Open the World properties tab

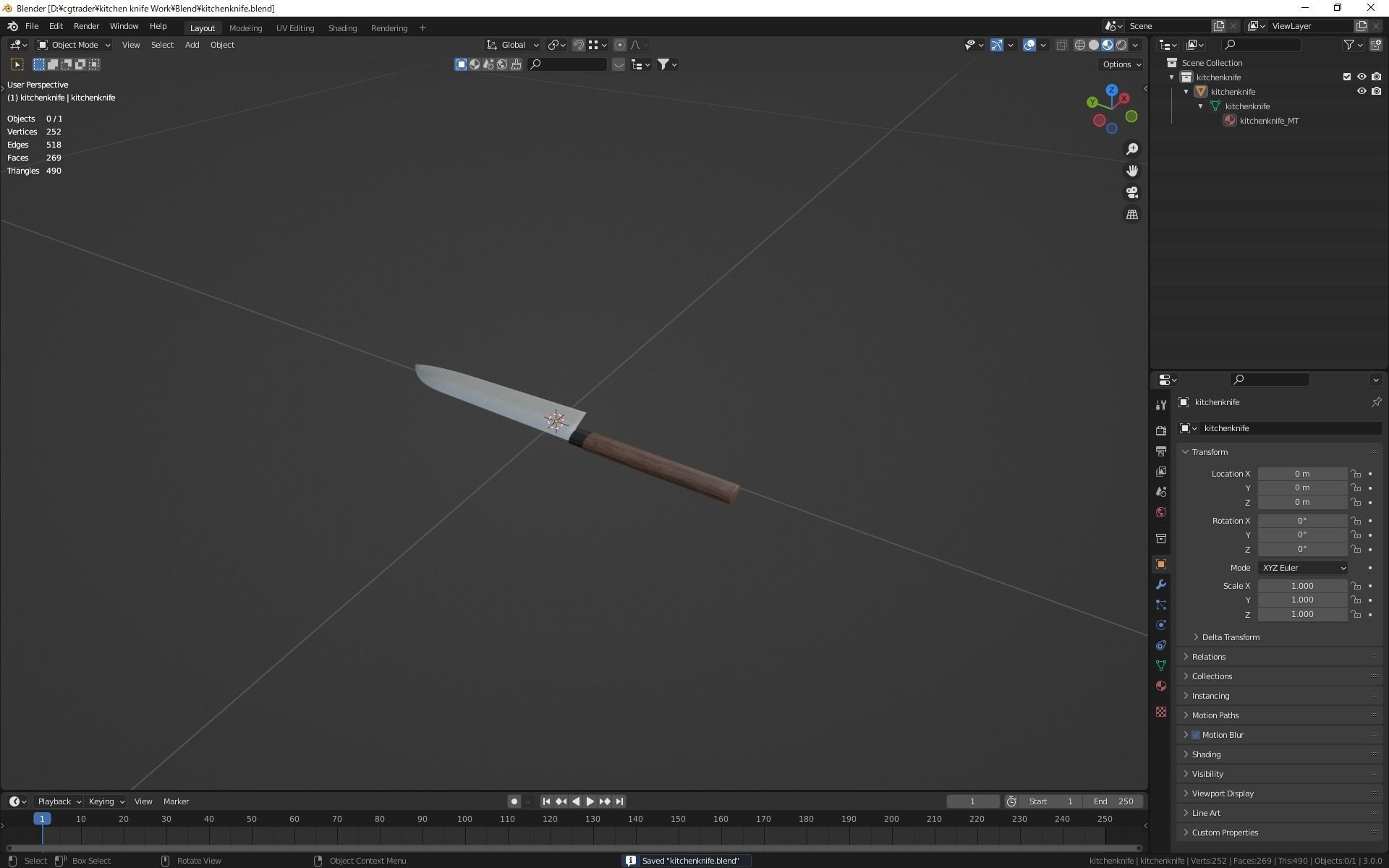click(1161, 512)
